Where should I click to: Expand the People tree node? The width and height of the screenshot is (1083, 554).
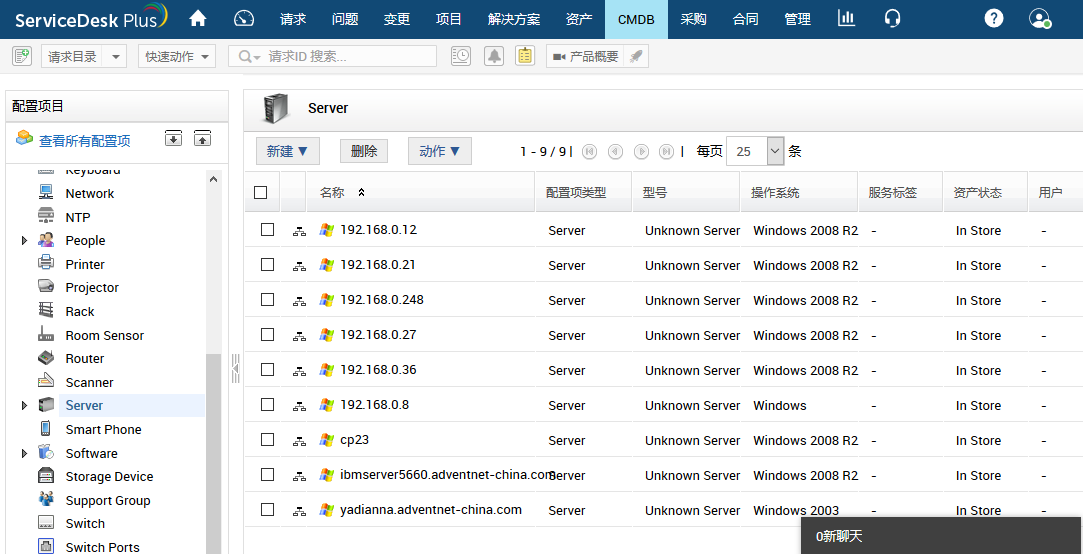(24, 241)
